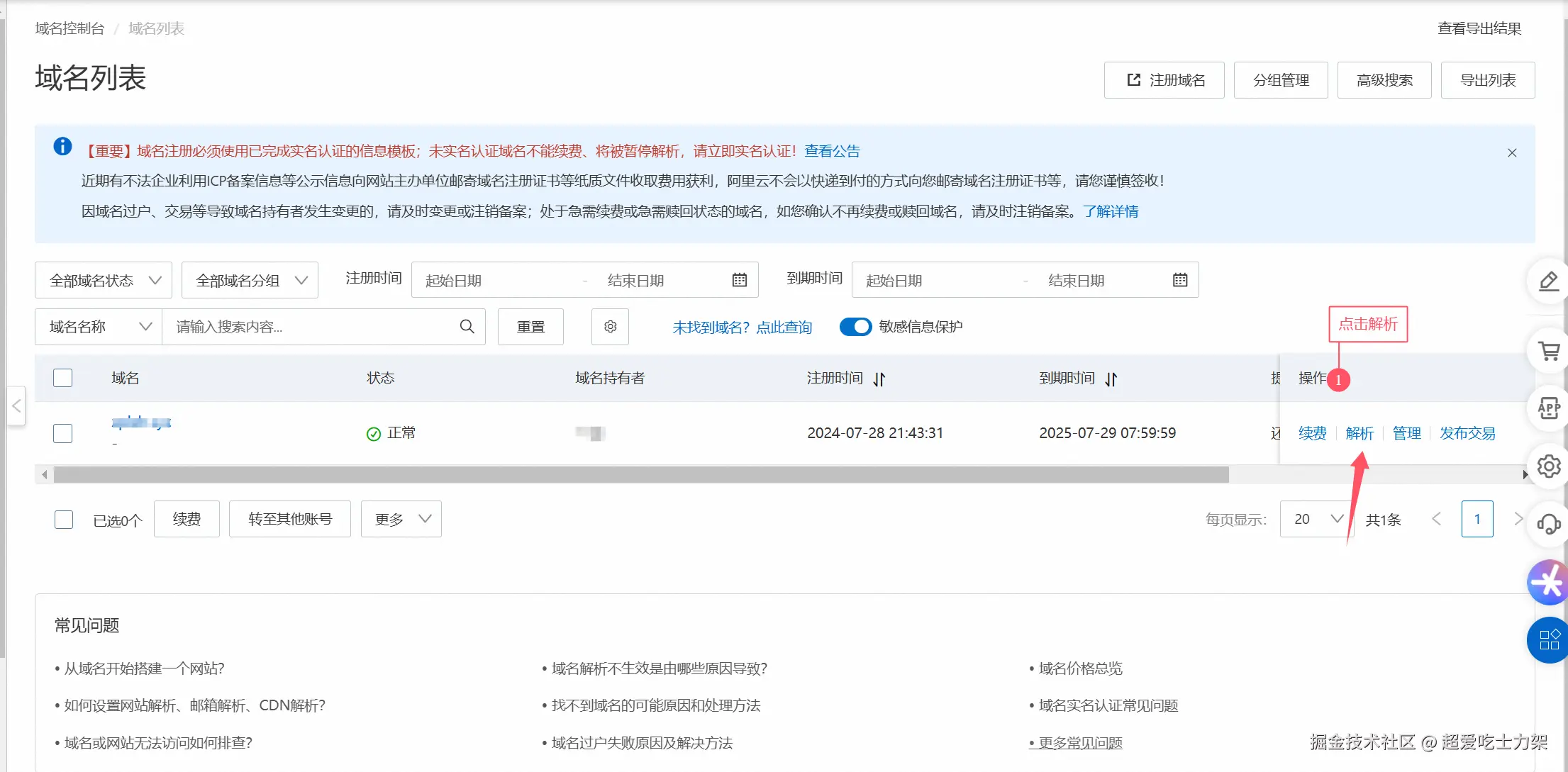The height and width of the screenshot is (772, 1568).
Task: Check the select-all checkbox in the table header
Action: click(63, 378)
